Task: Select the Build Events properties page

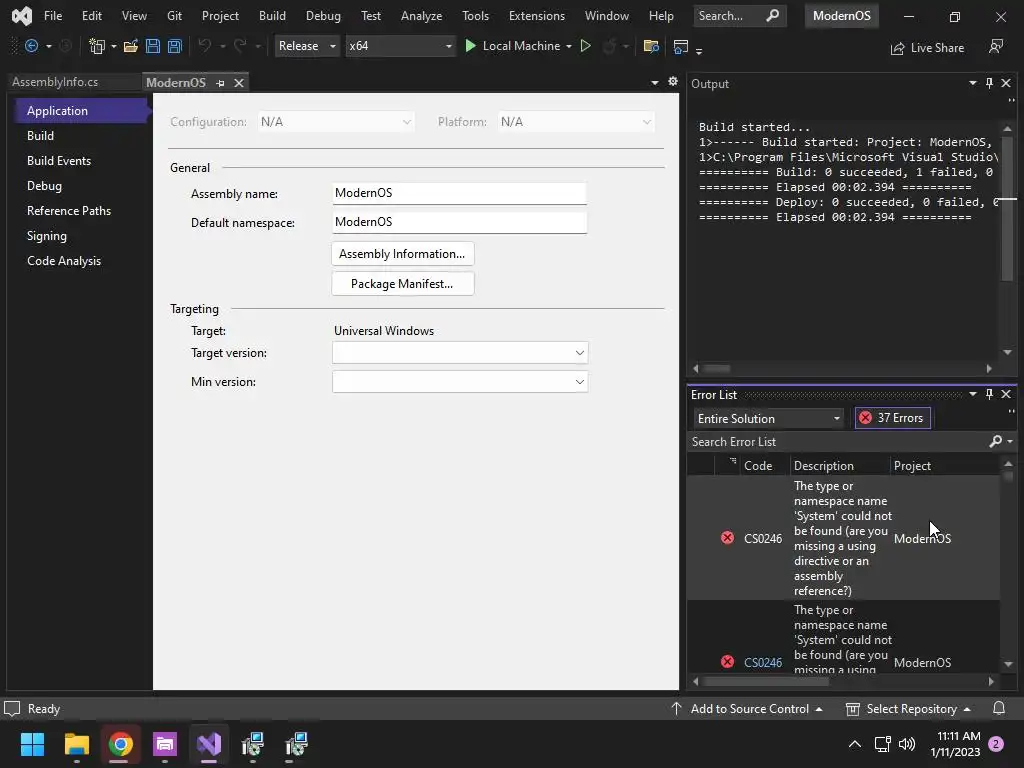Action: pos(59,161)
